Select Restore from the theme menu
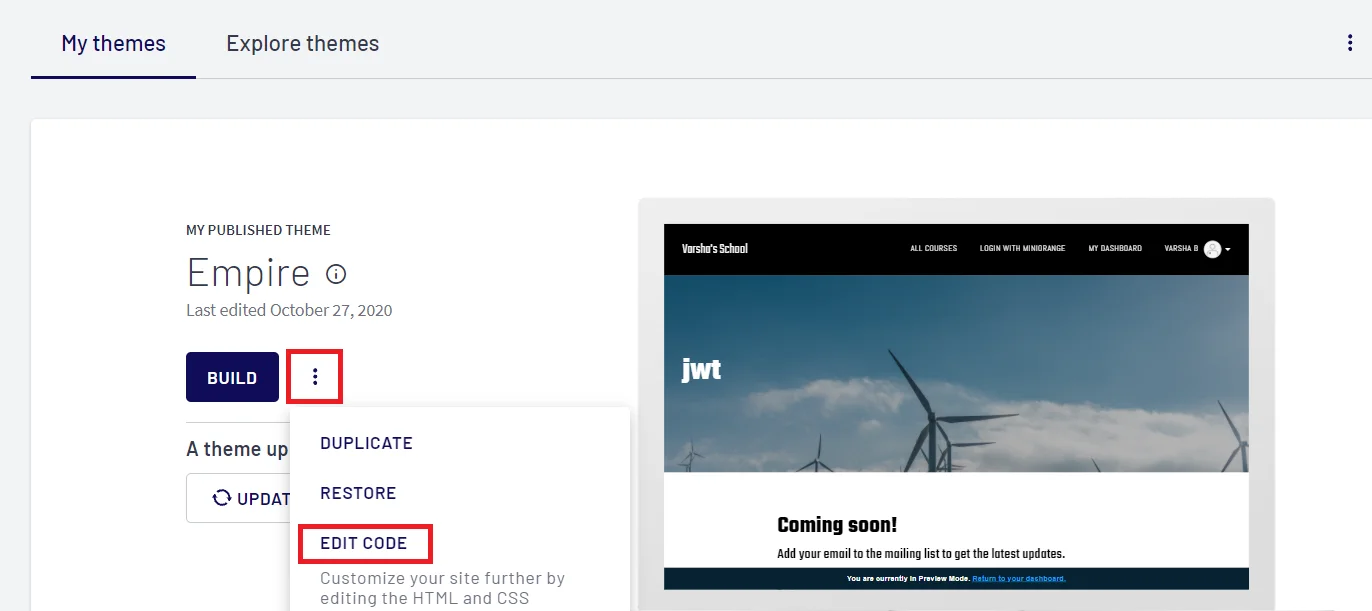1372x611 pixels. click(x=359, y=492)
